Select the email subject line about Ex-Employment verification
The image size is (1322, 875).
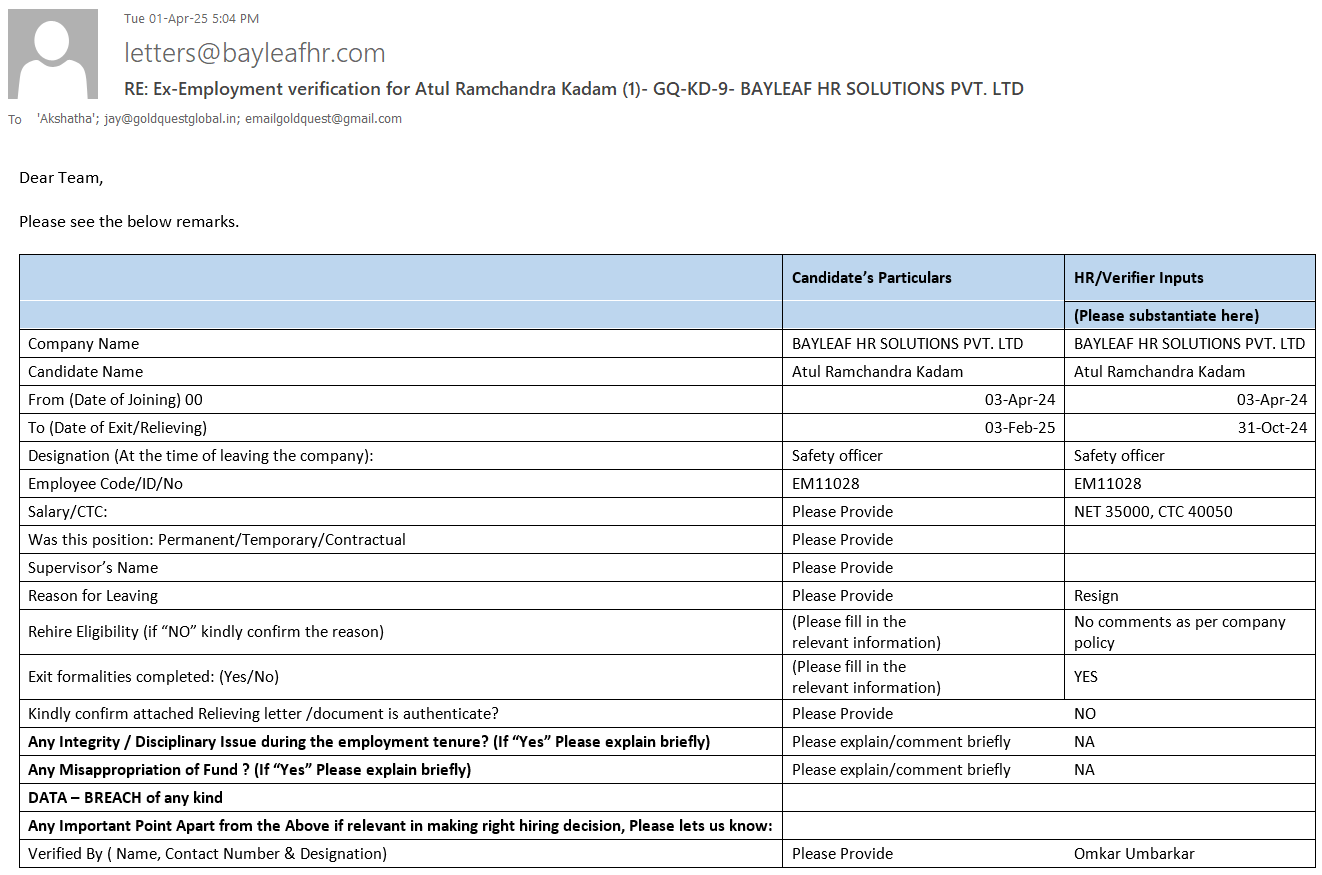[574, 89]
